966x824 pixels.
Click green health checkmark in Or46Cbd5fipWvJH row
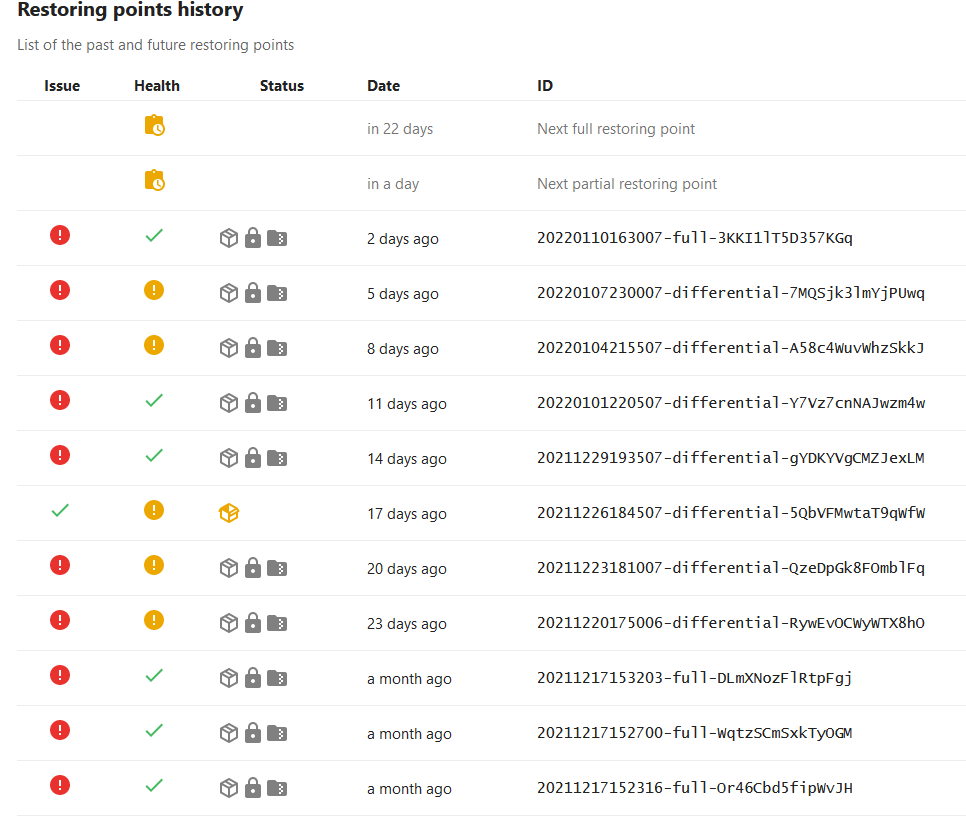154,785
